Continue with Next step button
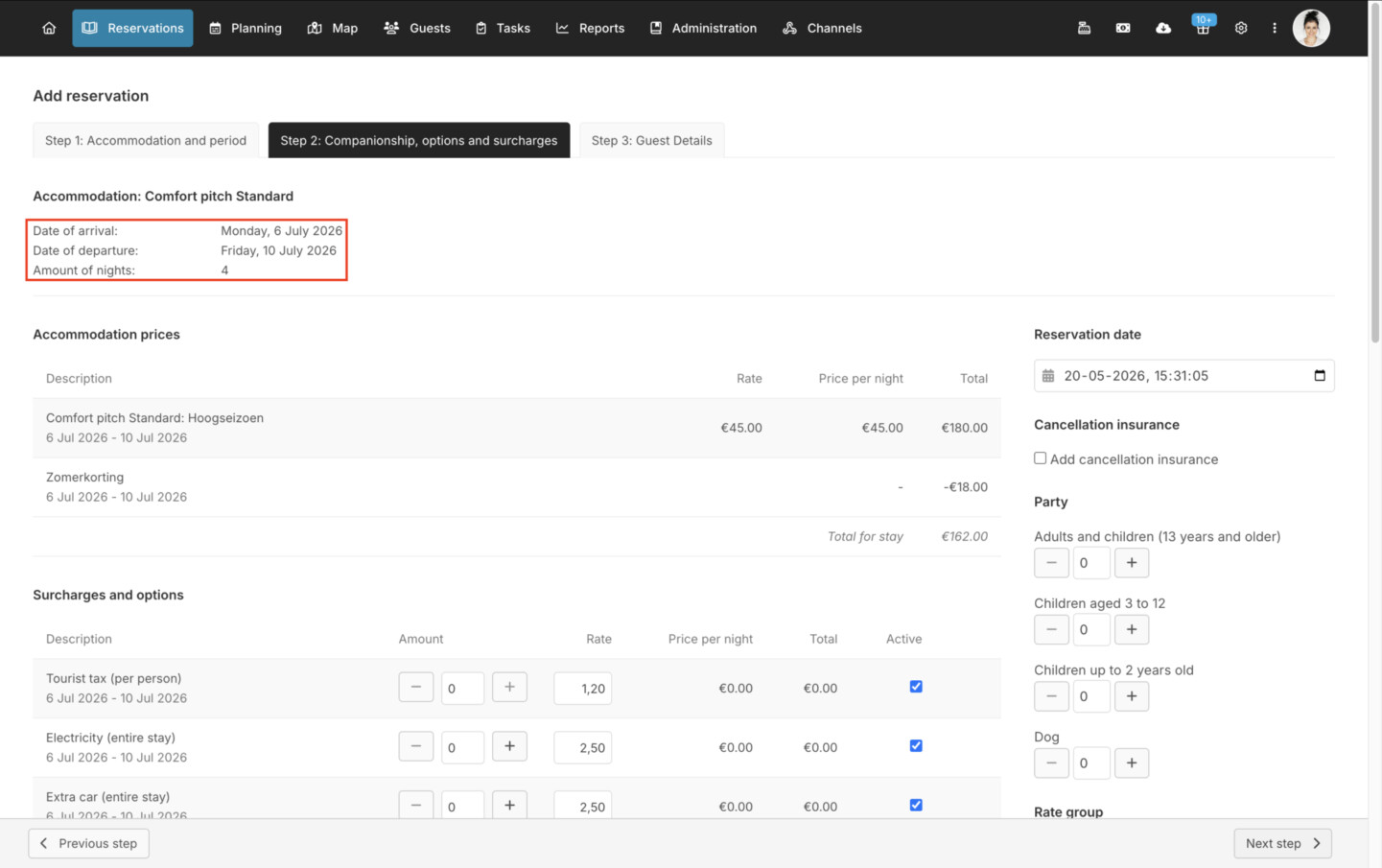Viewport: 1382px width, 868px height. point(1282,843)
